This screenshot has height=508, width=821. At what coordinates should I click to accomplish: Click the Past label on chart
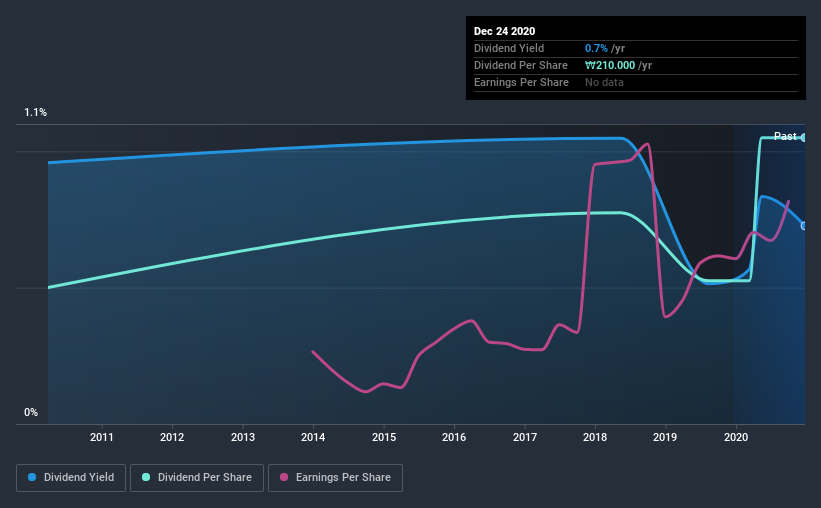pos(785,136)
